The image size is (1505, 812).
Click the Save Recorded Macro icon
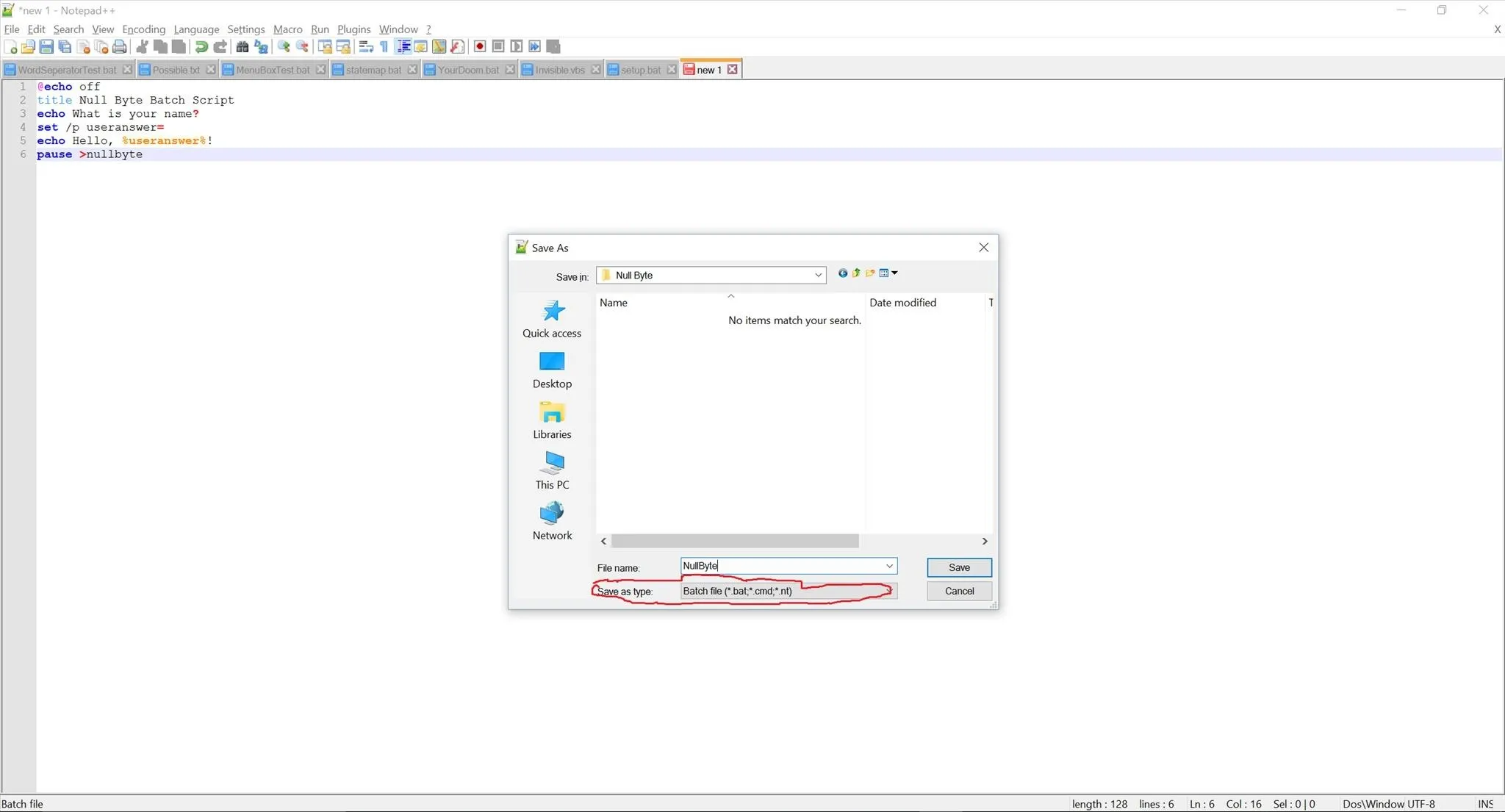coord(553,47)
